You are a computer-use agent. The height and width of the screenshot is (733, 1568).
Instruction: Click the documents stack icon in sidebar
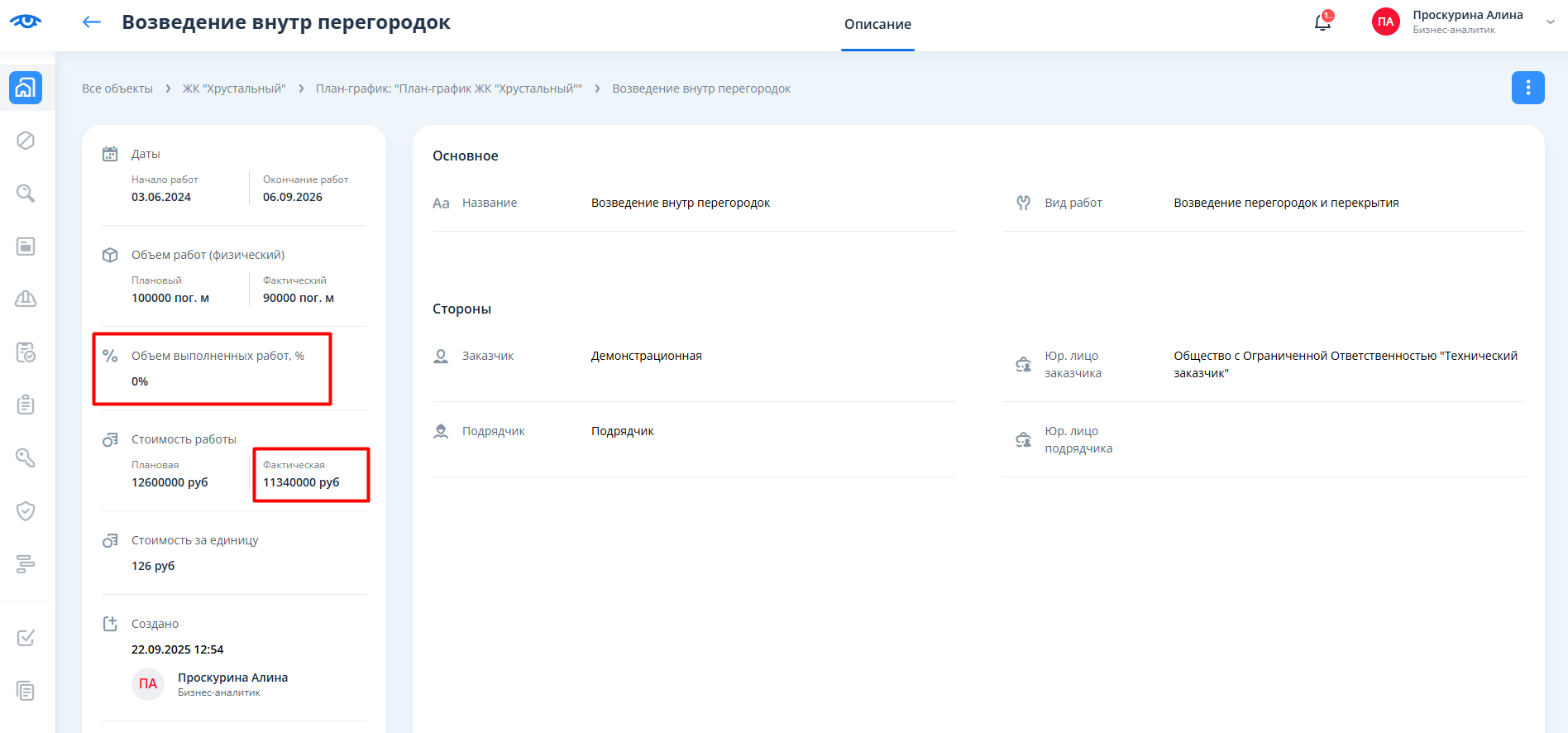[26, 691]
